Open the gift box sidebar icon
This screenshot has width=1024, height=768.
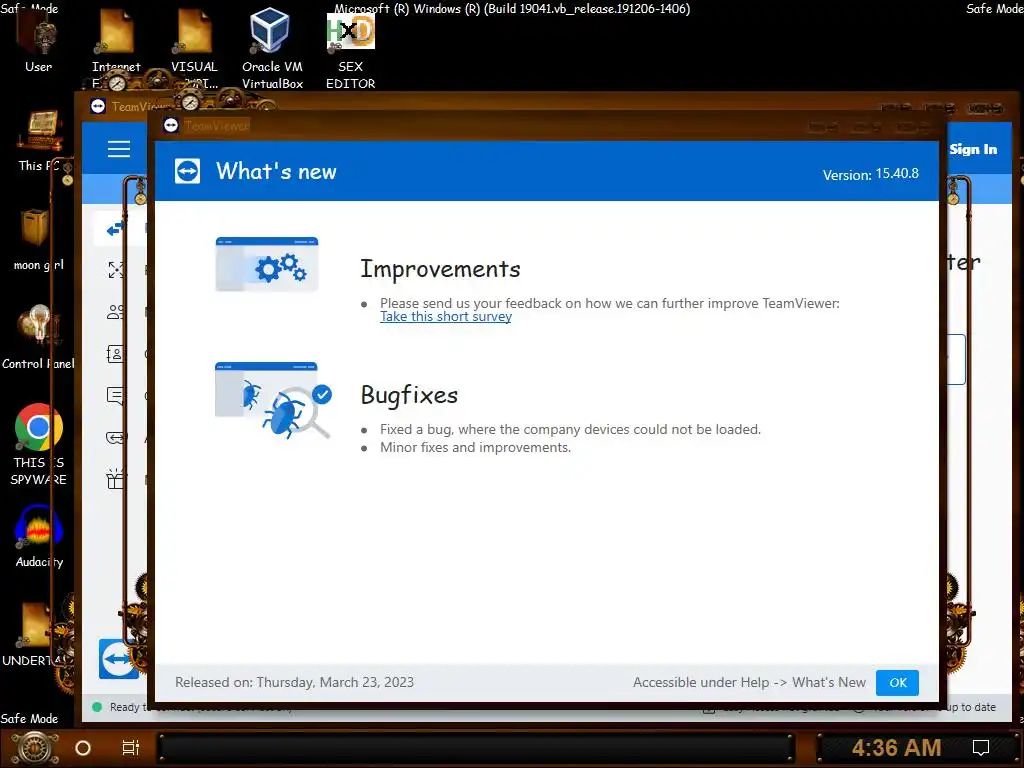[x=115, y=479]
